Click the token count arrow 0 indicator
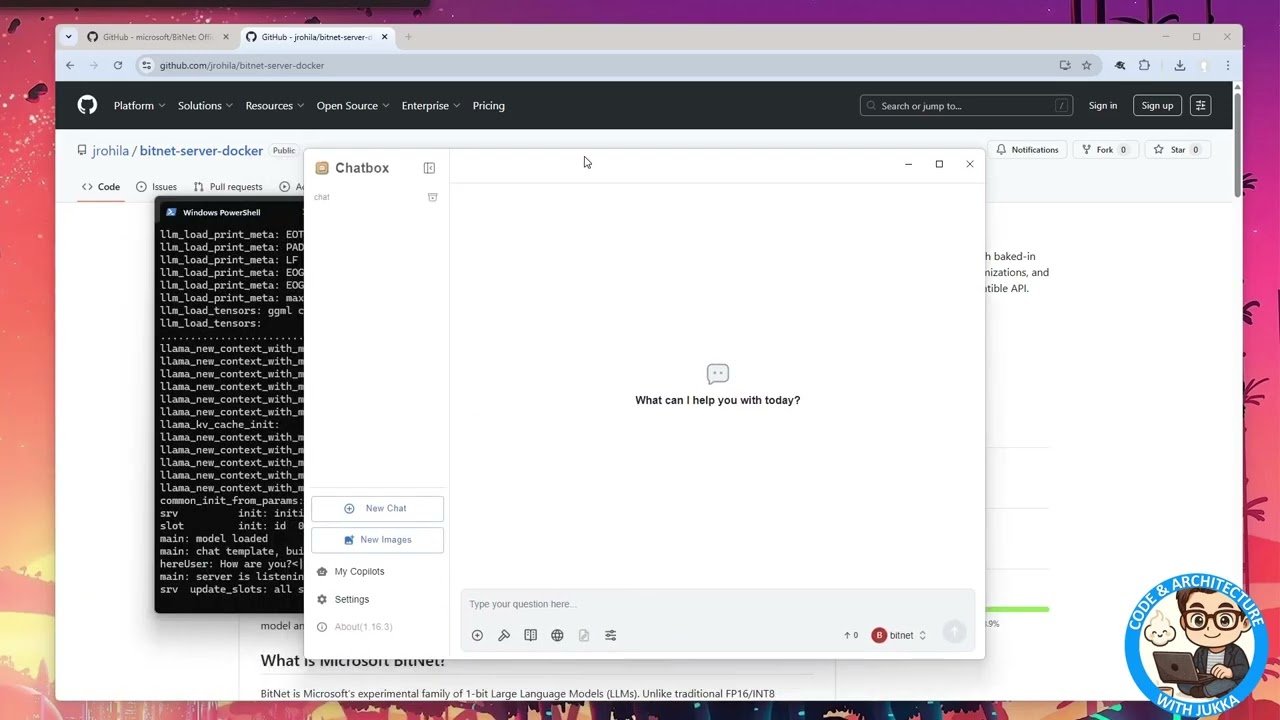This screenshot has height=720, width=1280. [851, 635]
